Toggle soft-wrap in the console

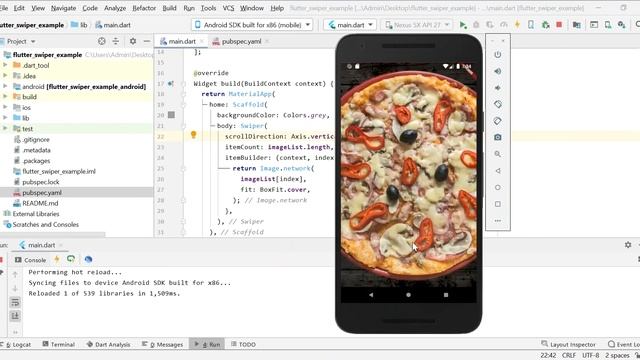pyautogui.click(x=15, y=302)
